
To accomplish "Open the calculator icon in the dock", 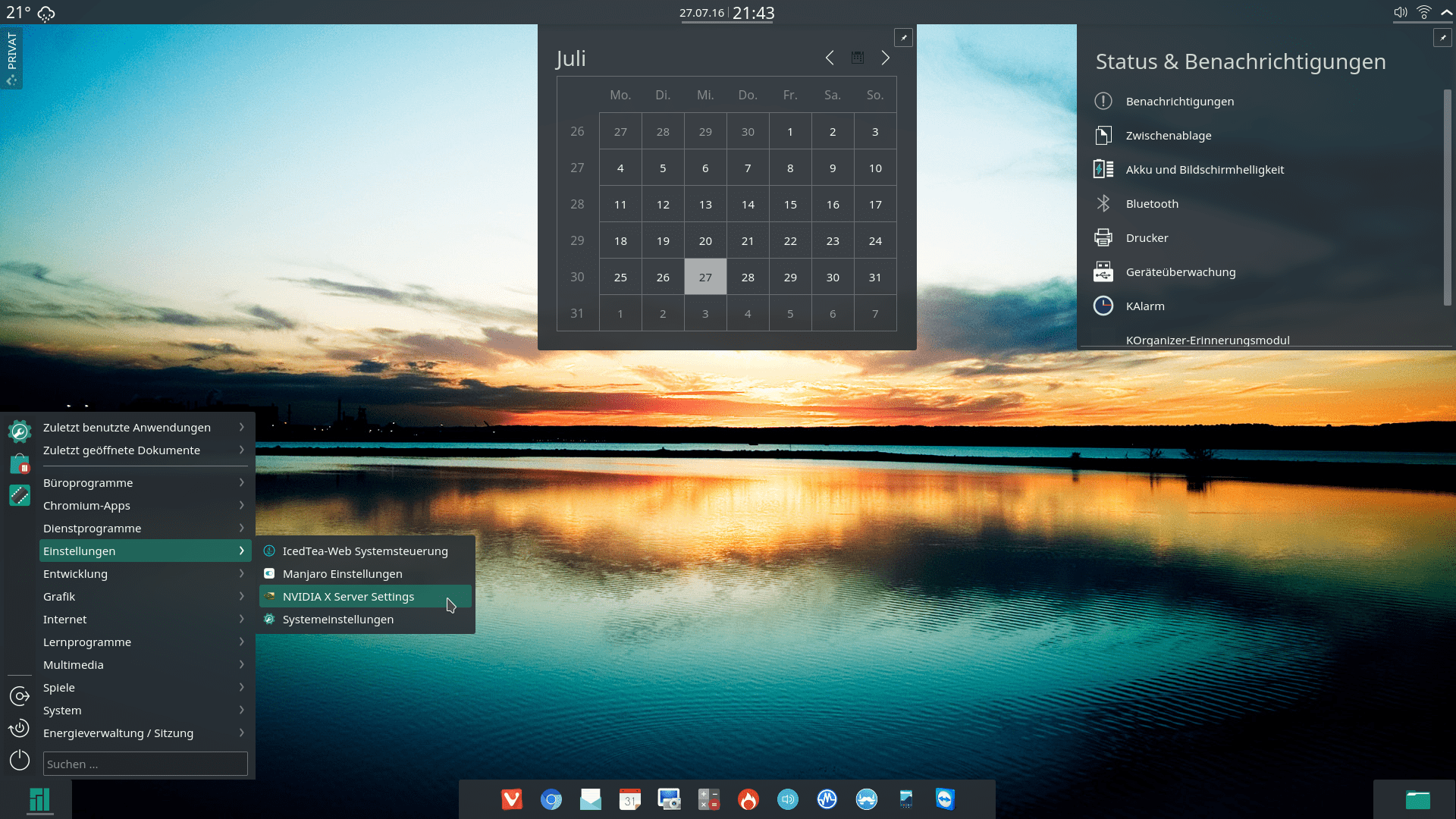I will point(709,799).
